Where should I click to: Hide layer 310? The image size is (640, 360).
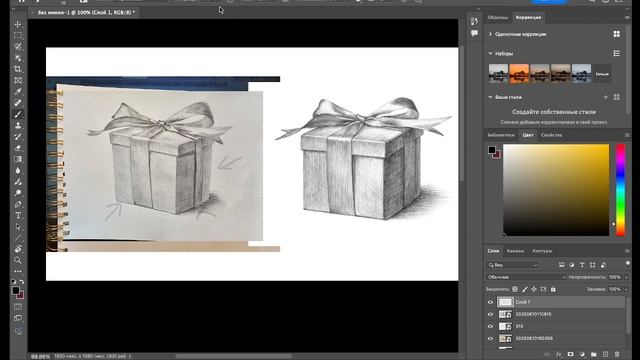click(491, 327)
